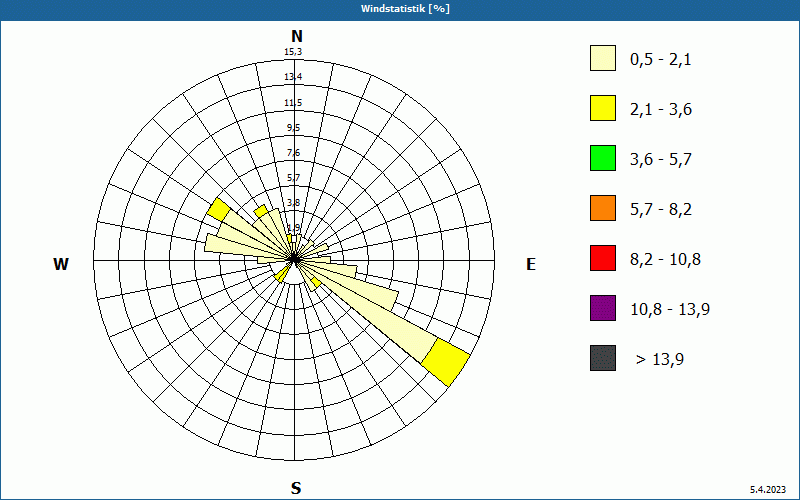Click the radial axis value 3,8
The image size is (800, 500).
(293, 203)
